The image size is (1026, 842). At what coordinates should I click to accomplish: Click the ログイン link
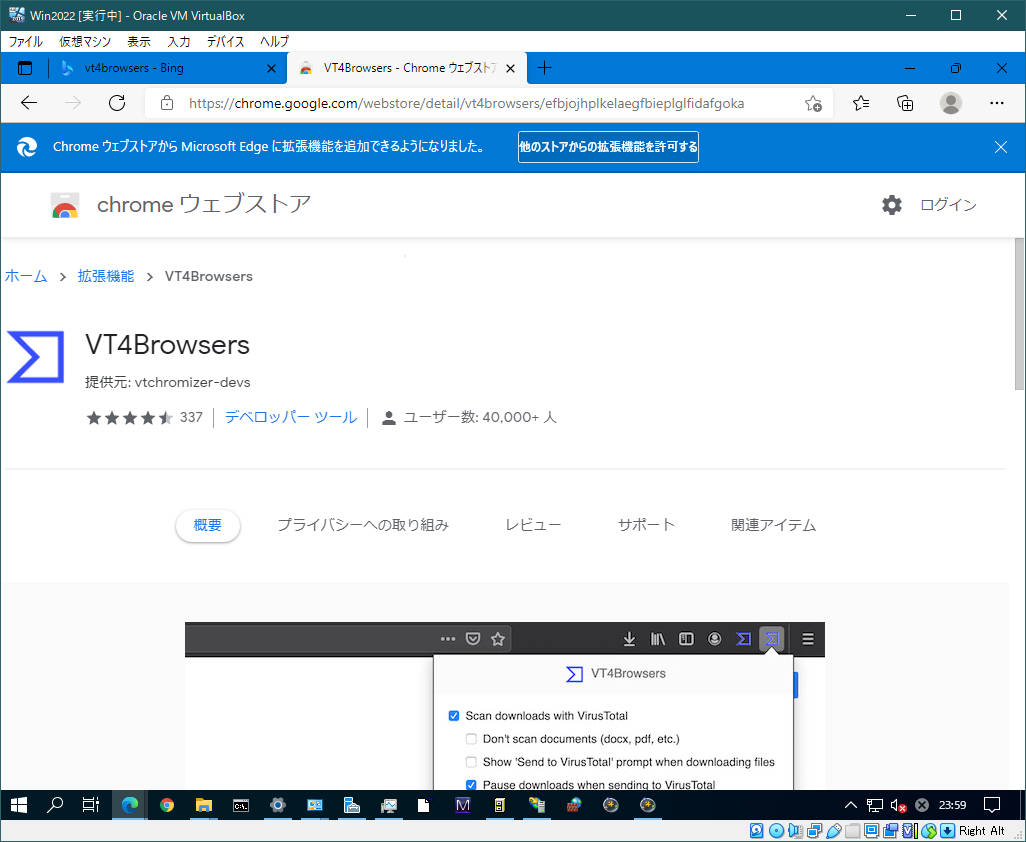pos(948,205)
